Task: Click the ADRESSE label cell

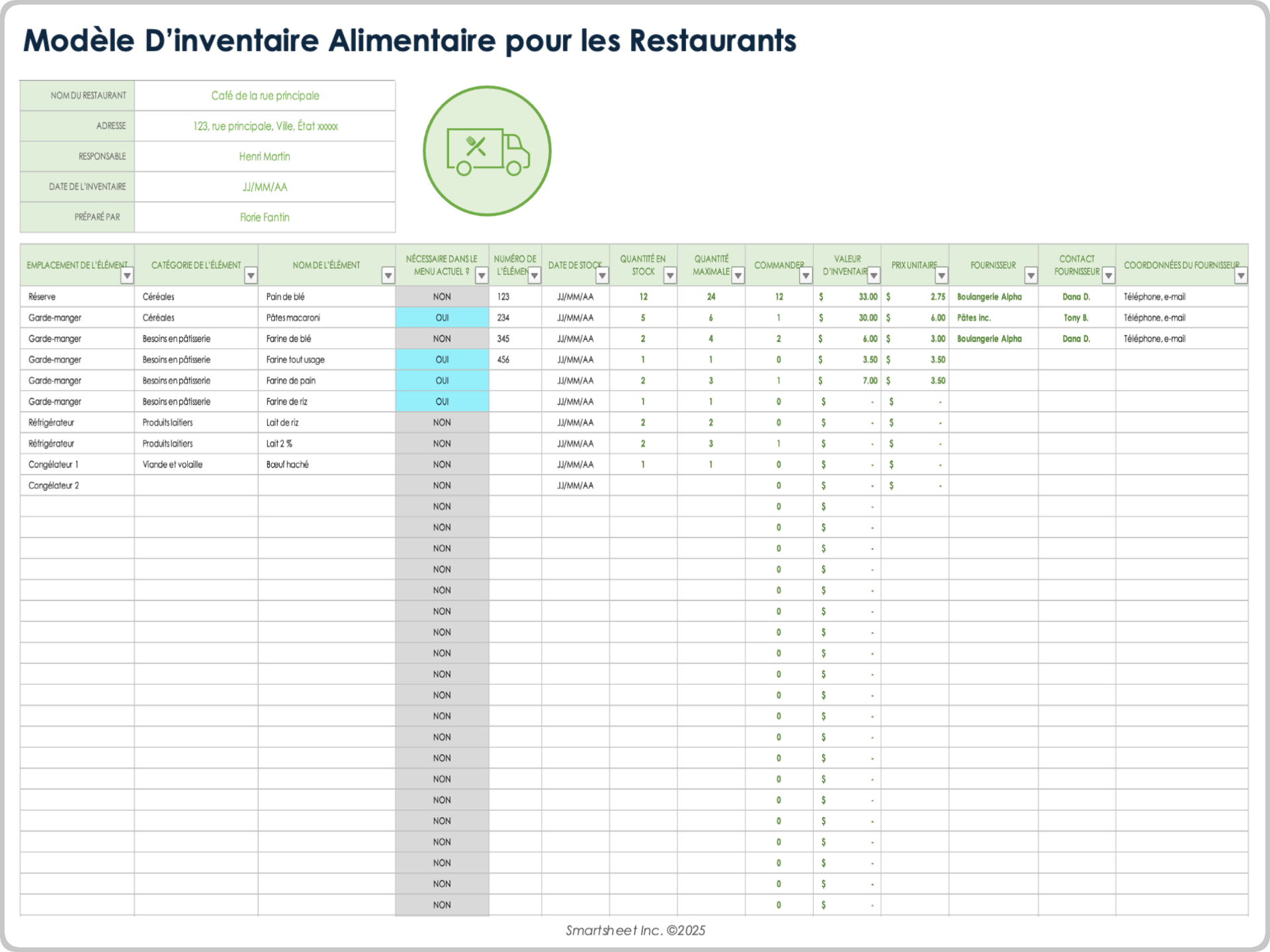Action: tap(77, 126)
